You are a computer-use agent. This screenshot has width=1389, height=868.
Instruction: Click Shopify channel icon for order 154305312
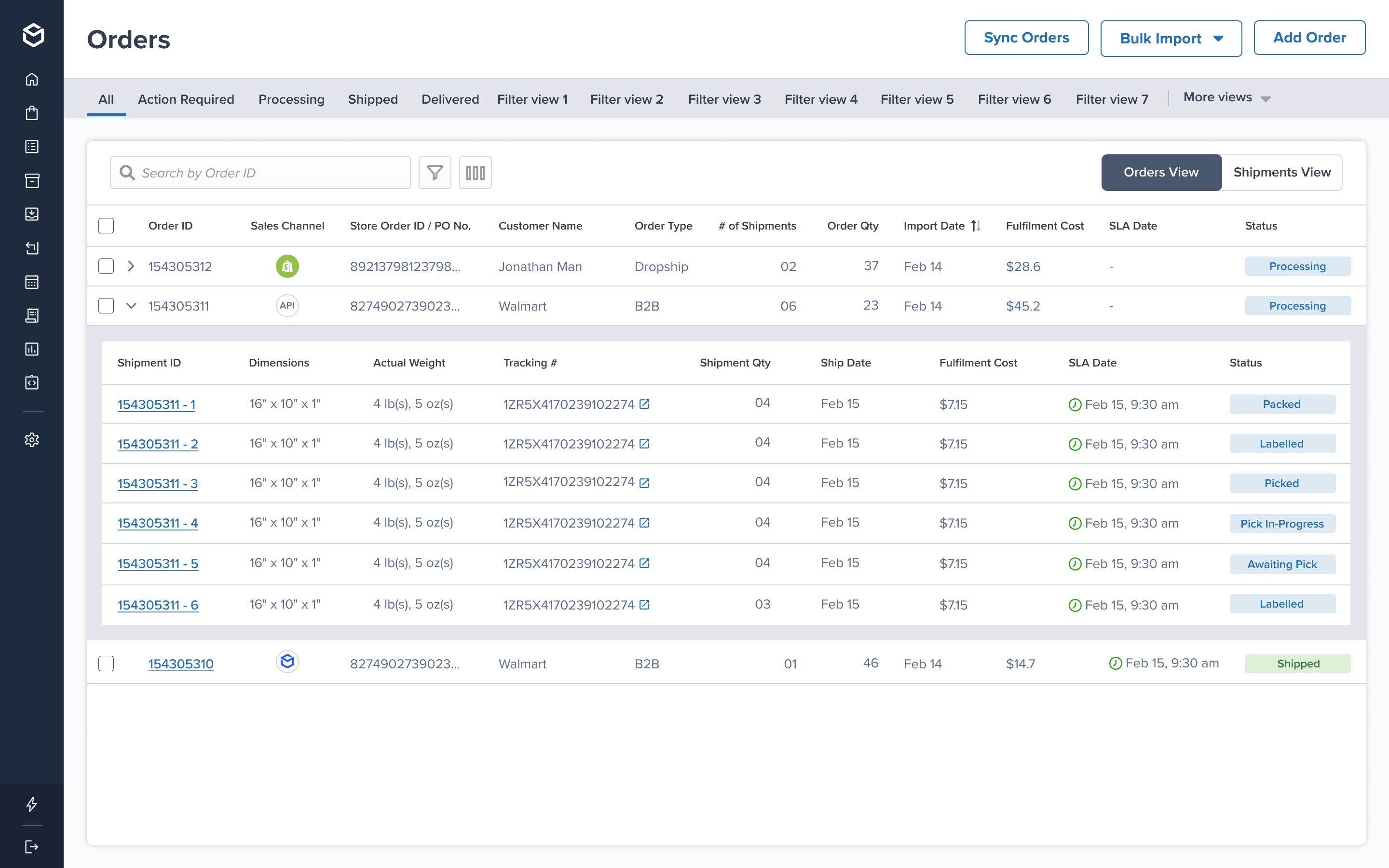click(287, 266)
